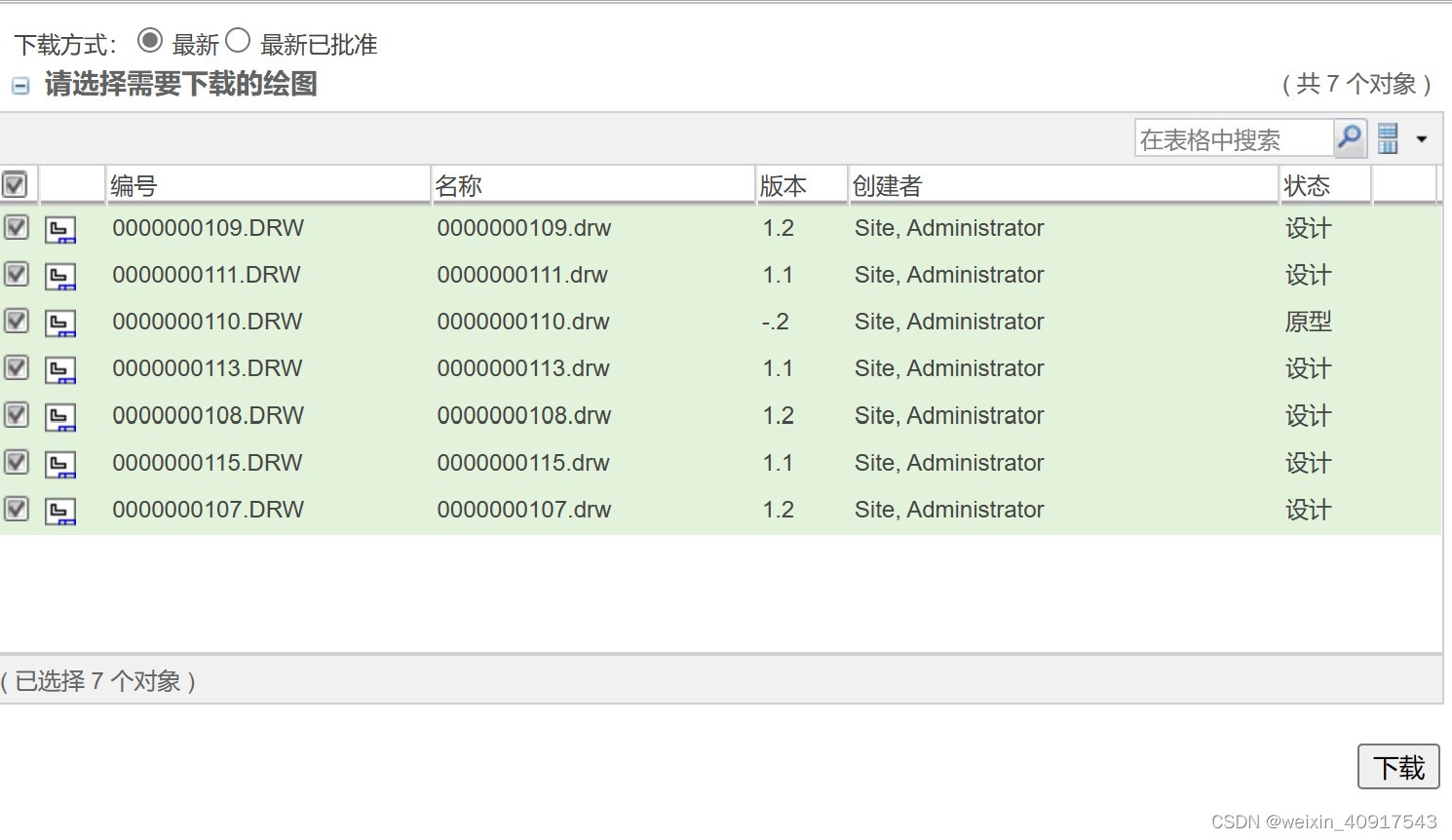Screen dimensions: 1452x840
Task: Click name cell 0000000107.drw
Action: [x=524, y=510]
